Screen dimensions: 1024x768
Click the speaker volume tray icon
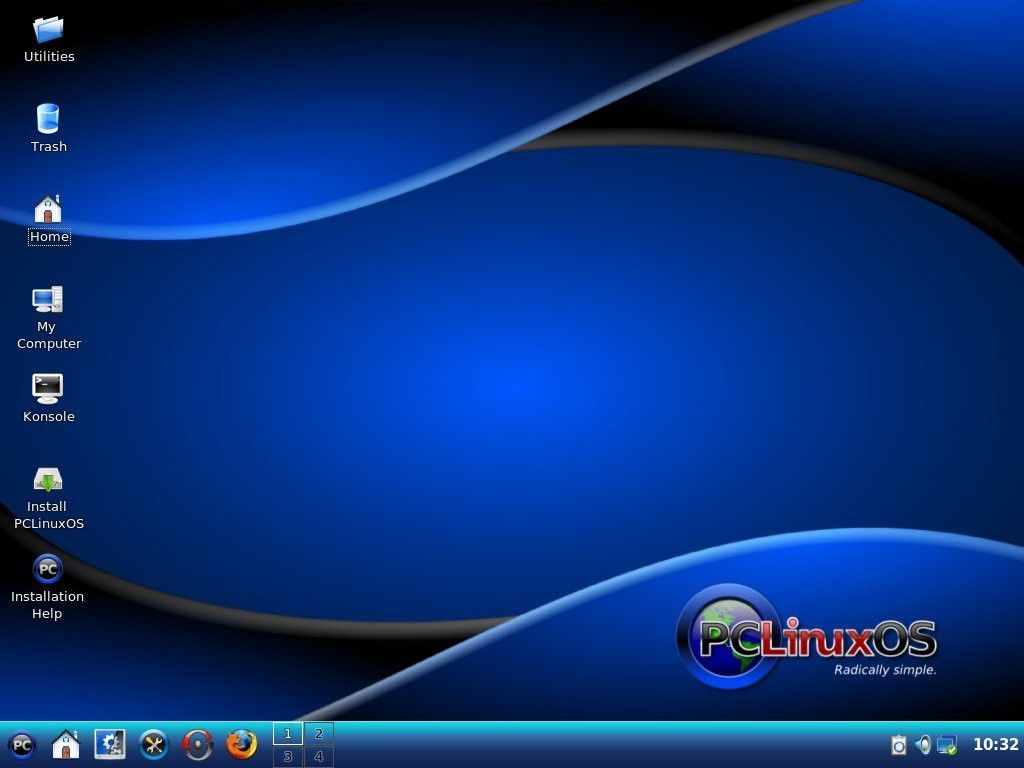[x=923, y=744]
